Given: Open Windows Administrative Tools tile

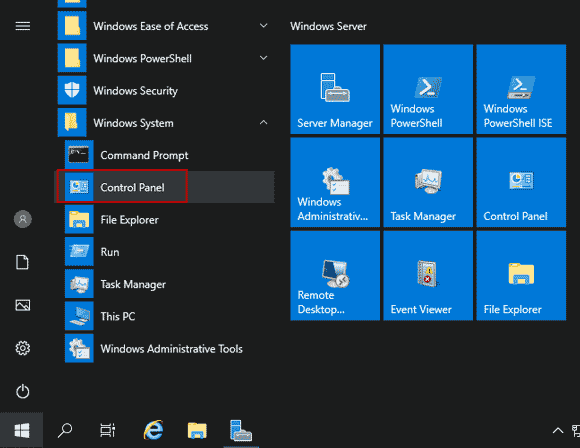Looking at the screenshot, I should (335, 182).
